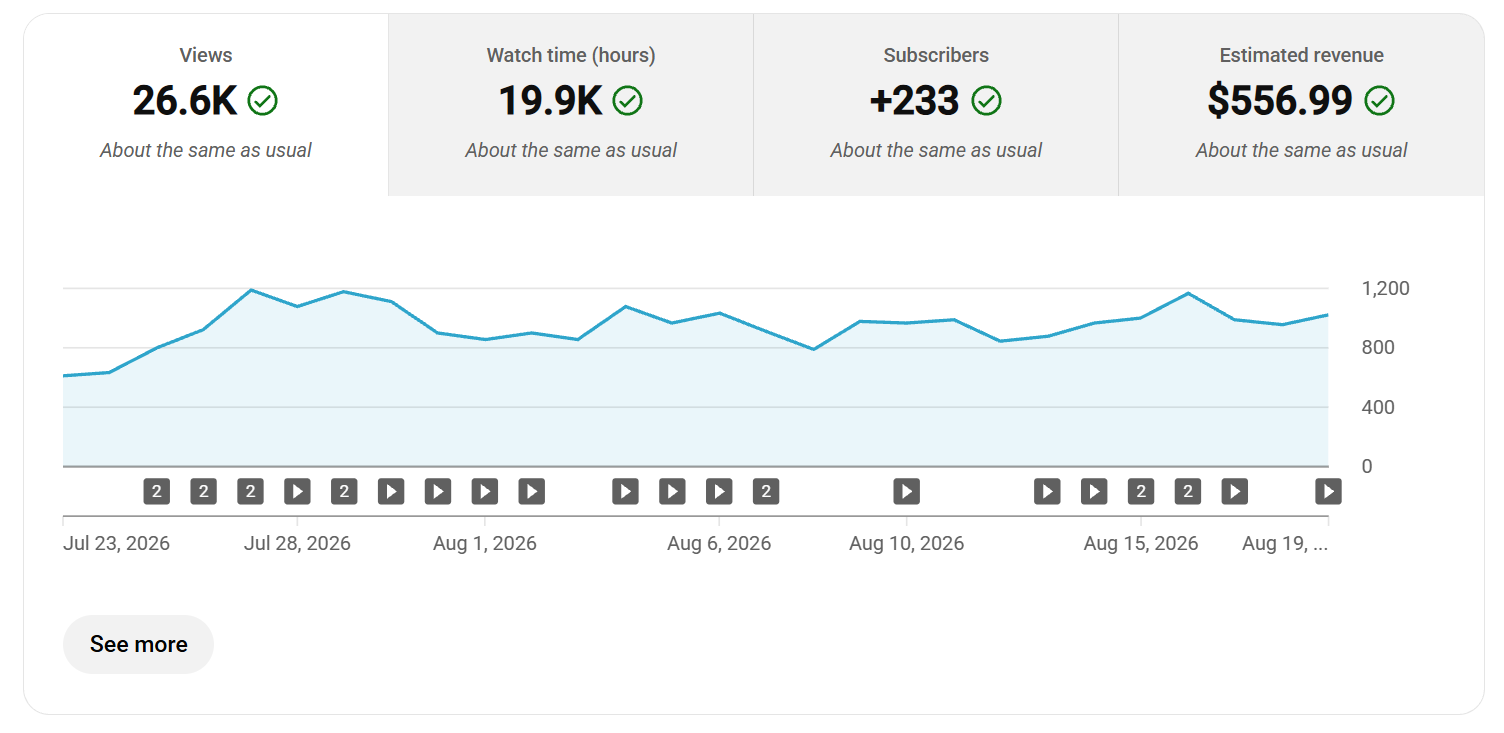The height and width of the screenshot is (733, 1504).
Task: Open the video marker above Jul 28, 2026
Action: point(297,491)
